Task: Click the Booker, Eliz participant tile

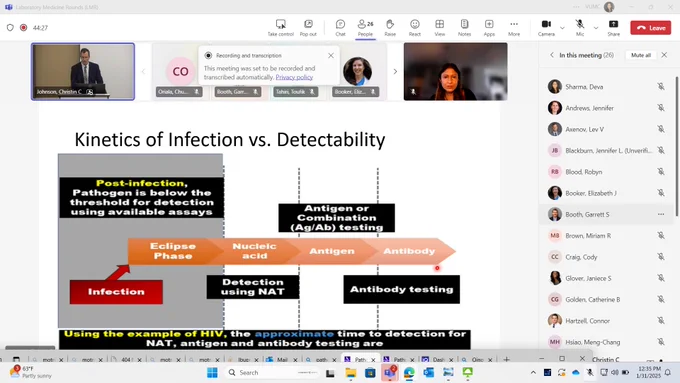Action: point(356,72)
